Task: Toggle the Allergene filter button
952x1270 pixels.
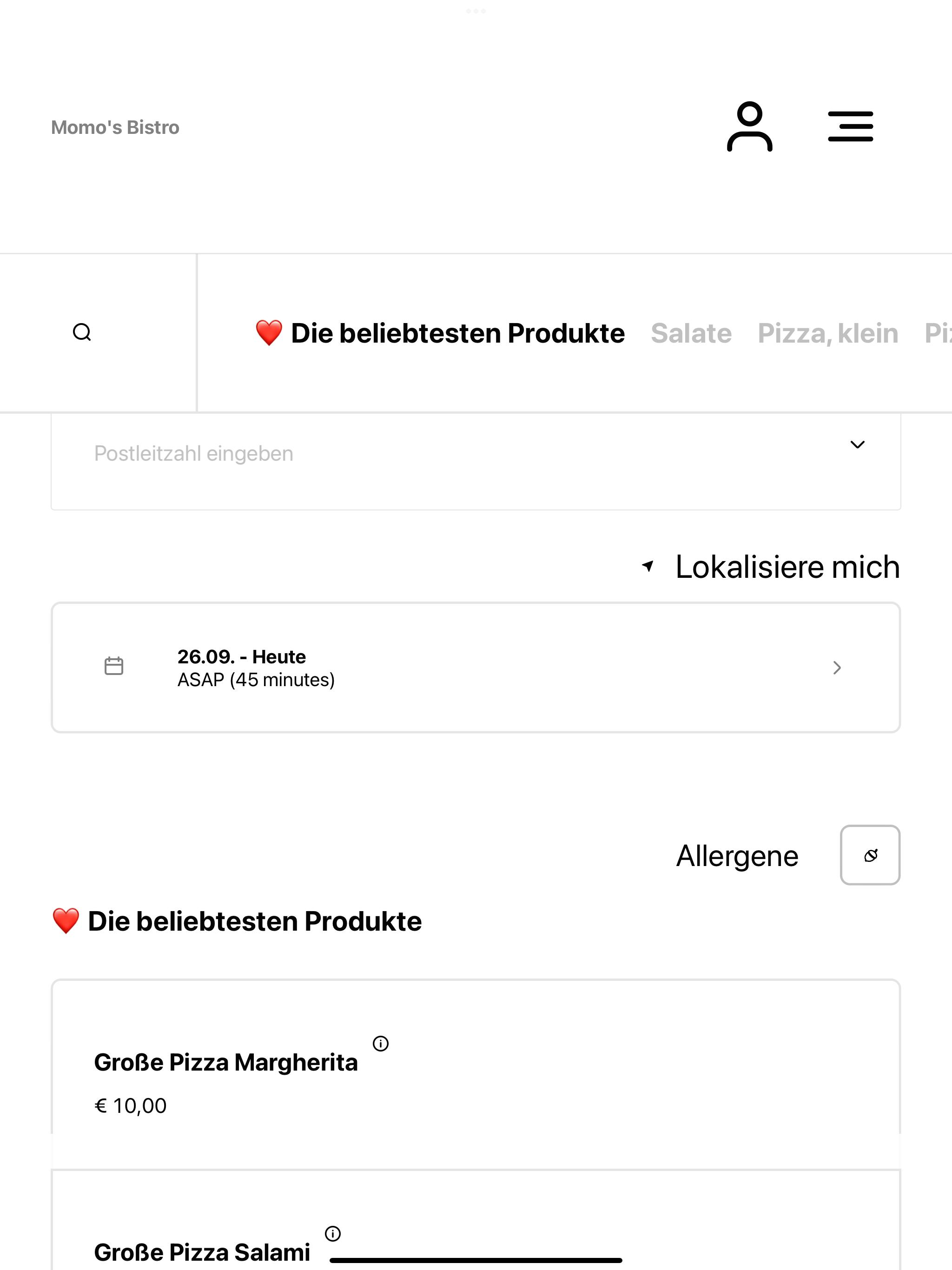Action: tap(870, 855)
